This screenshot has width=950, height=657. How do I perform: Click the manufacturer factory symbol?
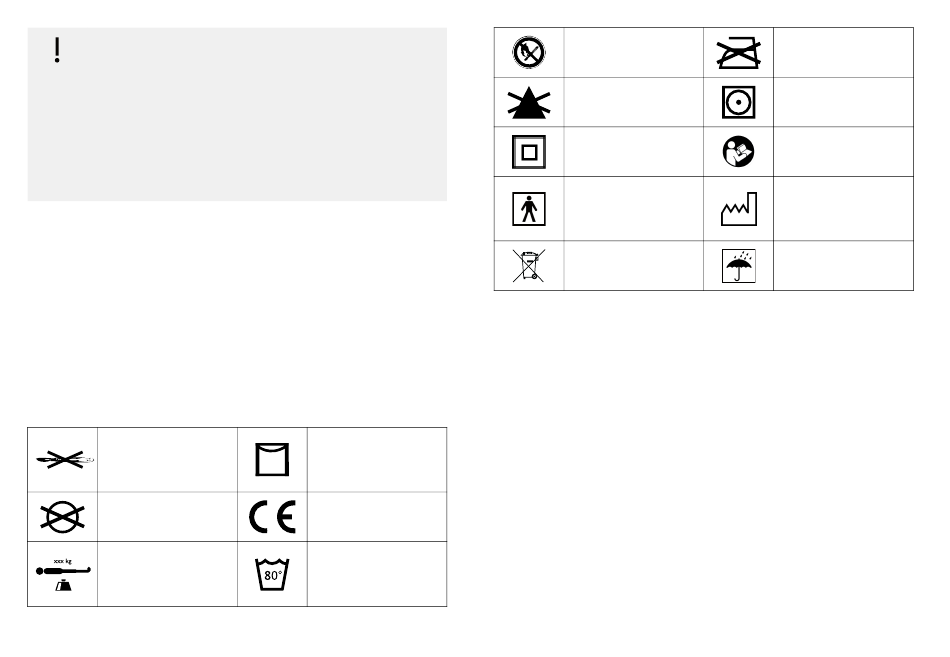click(739, 209)
